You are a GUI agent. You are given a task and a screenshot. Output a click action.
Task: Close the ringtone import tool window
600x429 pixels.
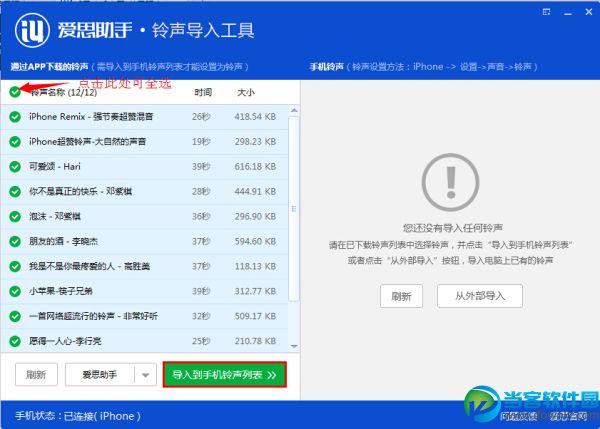(x=589, y=12)
